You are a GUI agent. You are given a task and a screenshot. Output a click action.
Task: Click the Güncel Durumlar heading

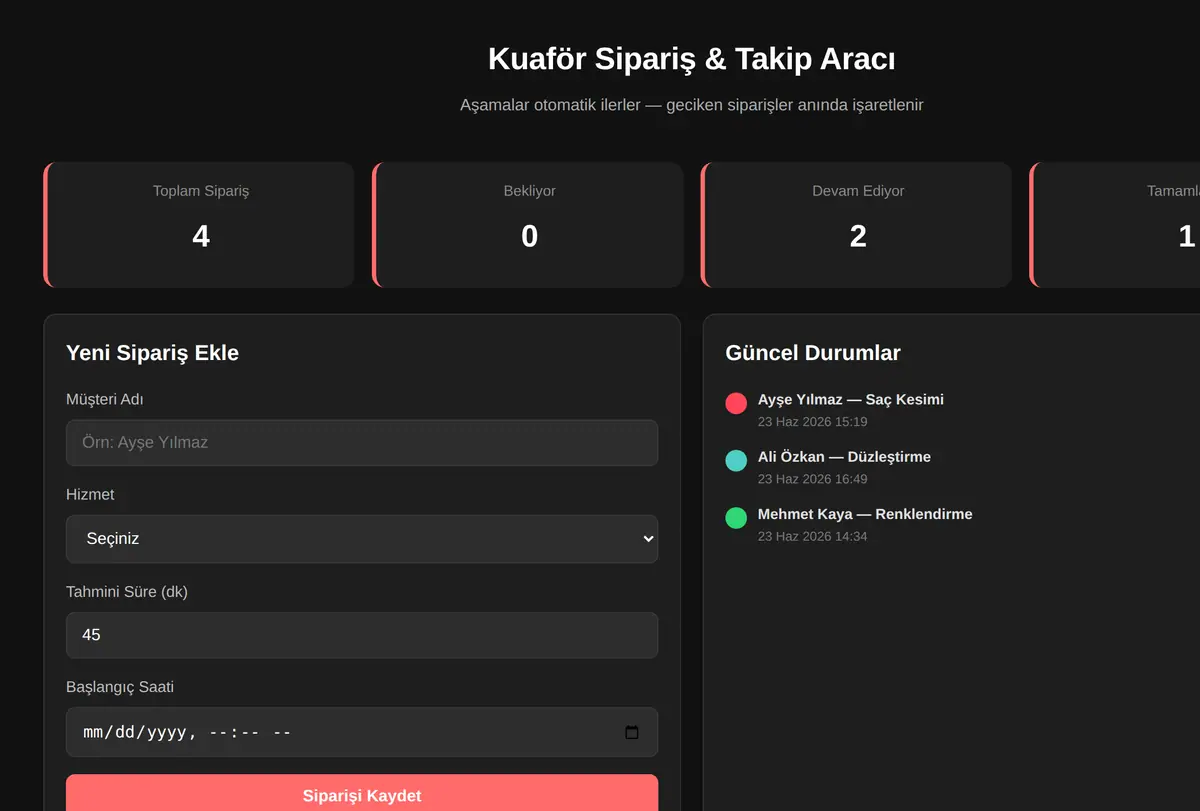point(813,352)
